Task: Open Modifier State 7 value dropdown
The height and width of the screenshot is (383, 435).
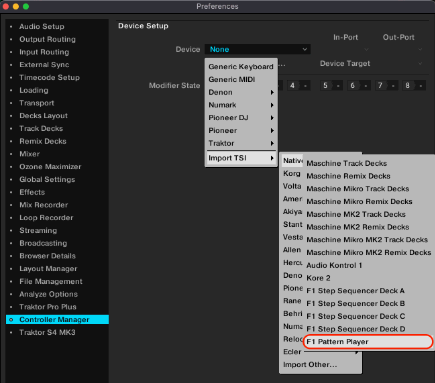Action: [x=386, y=86]
